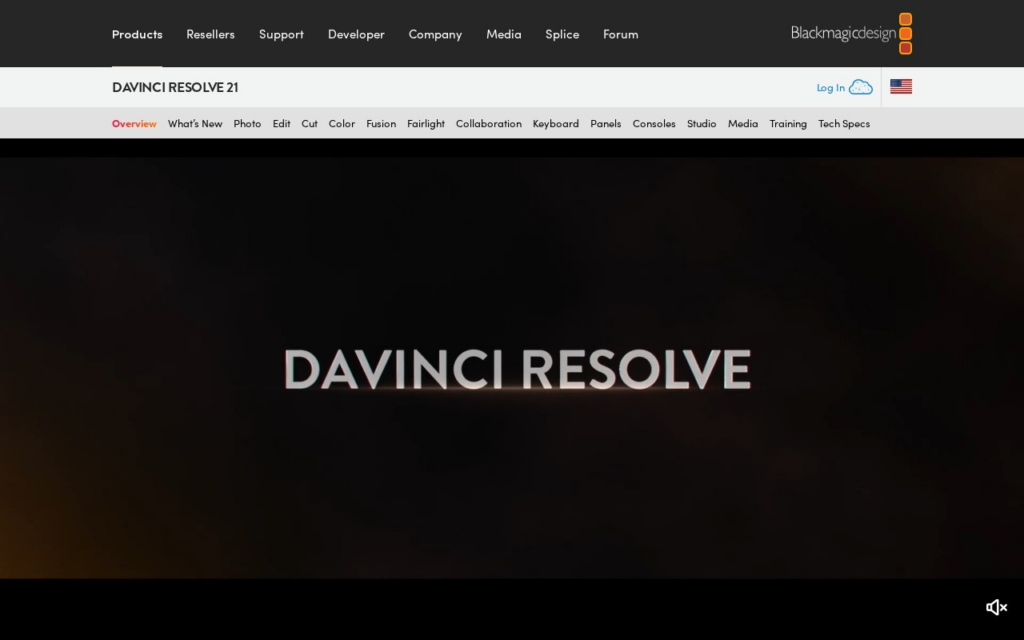Switch to the What's New tab

pyautogui.click(x=195, y=123)
